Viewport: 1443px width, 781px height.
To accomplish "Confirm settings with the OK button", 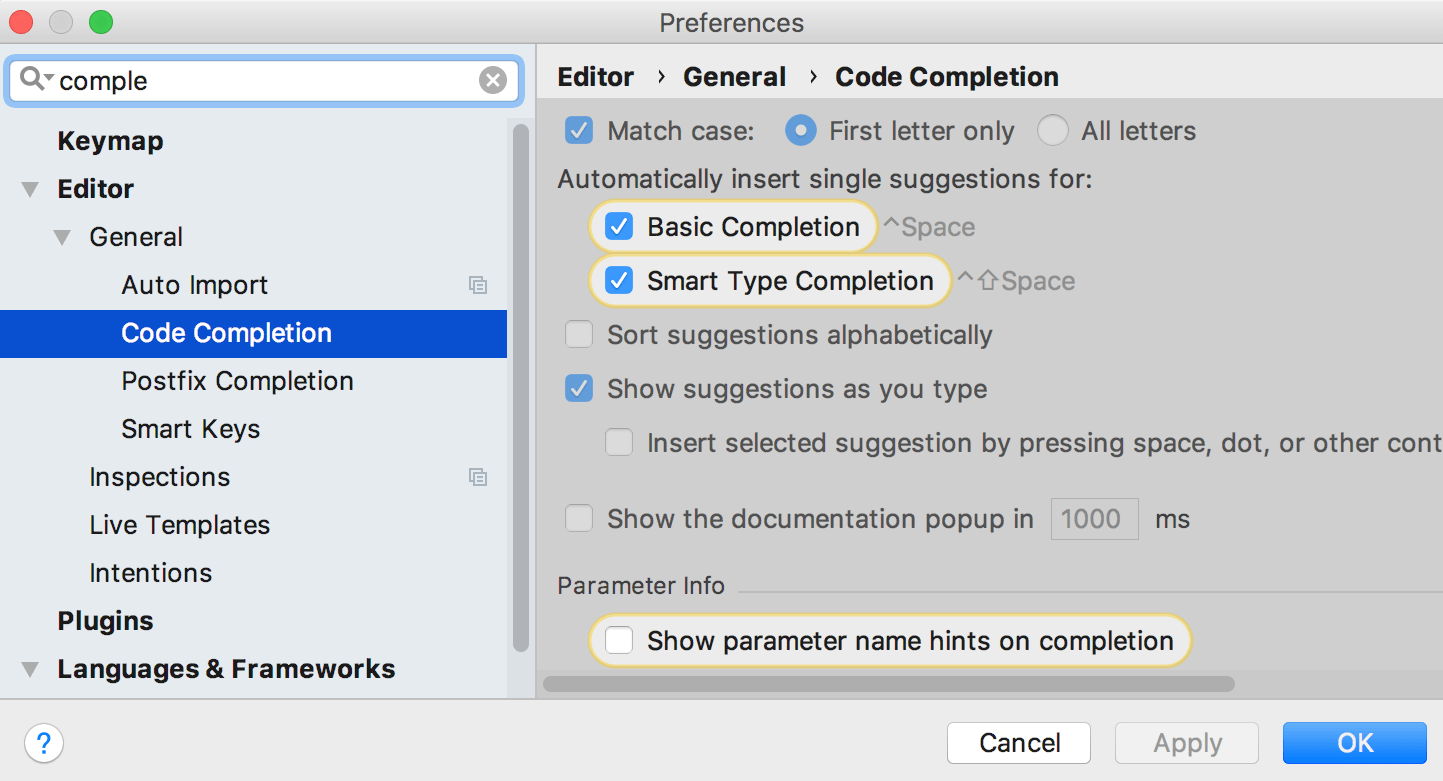I will (x=1355, y=743).
